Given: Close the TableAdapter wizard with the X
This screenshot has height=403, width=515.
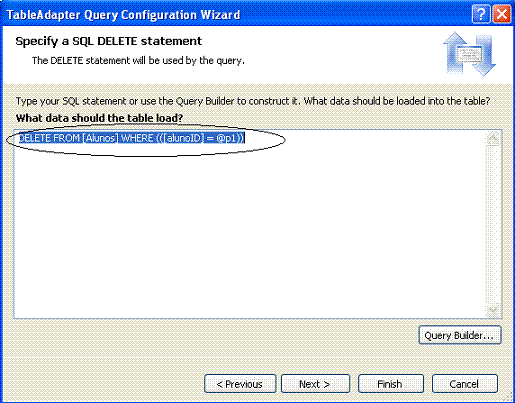Looking at the screenshot, I should (x=502, y=15).
